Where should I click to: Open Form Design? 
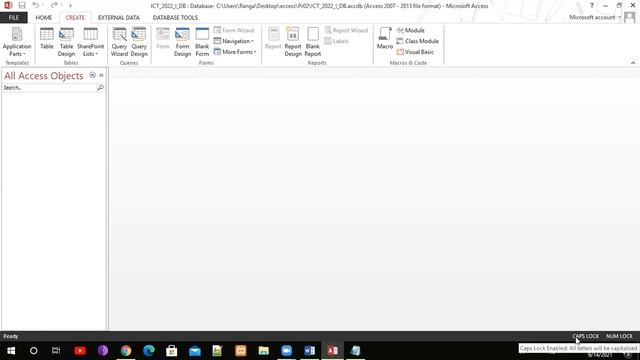pos(182,42)
